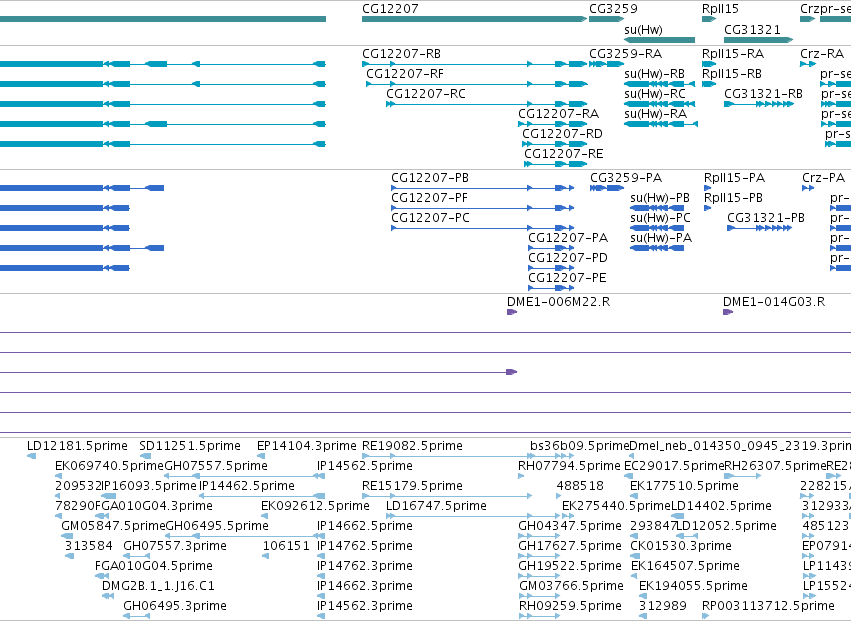Open the DME1-014G03.R feature

[728, 312]
